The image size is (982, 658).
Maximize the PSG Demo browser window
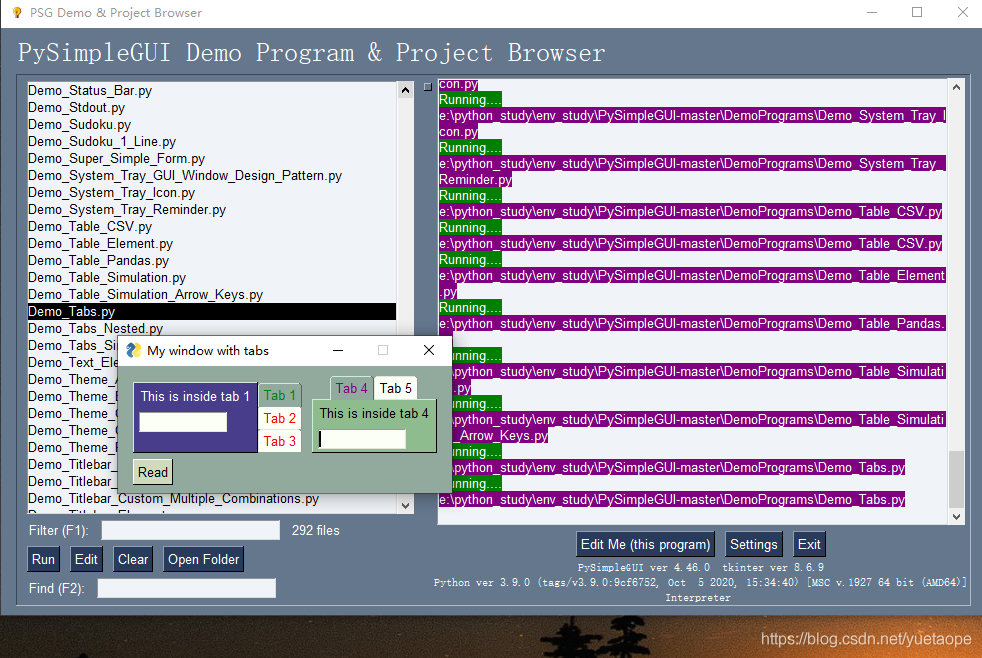917,13
